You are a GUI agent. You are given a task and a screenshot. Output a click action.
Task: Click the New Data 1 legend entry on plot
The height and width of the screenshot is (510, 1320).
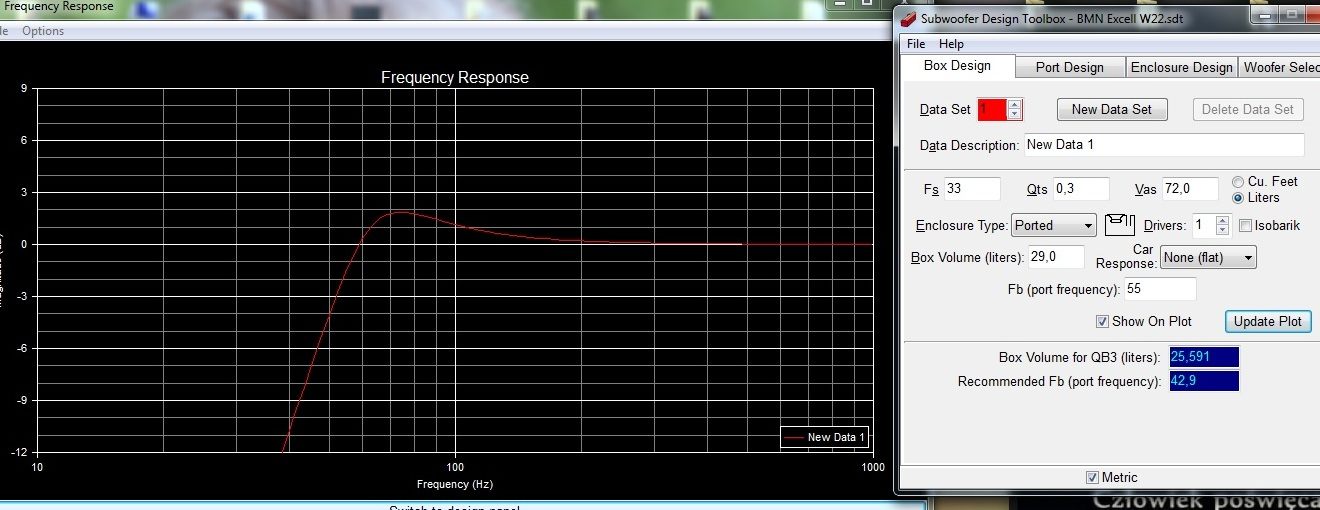coord(824,438)
